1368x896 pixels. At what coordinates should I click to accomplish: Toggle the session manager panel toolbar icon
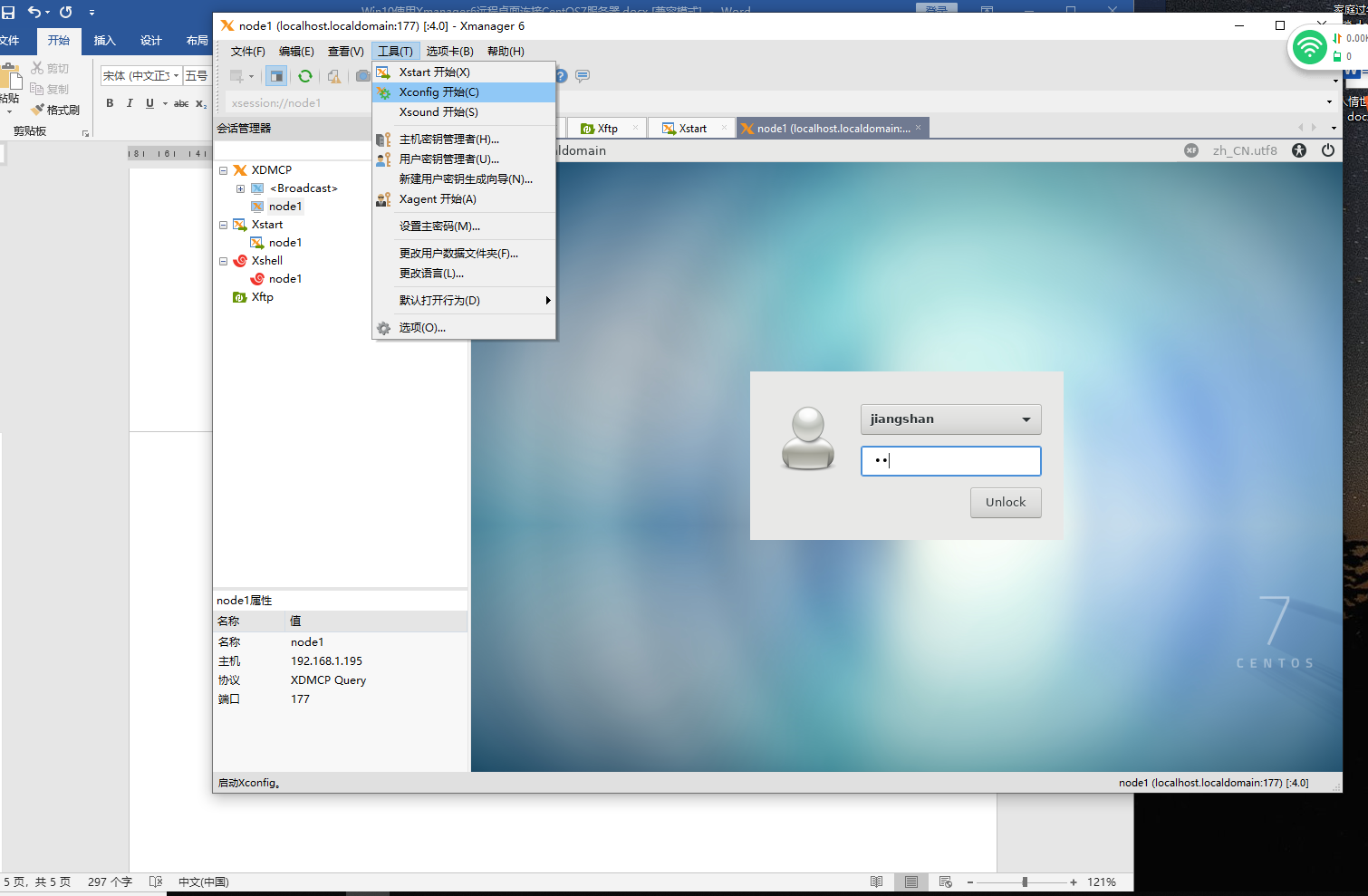[x=276, y=76]
